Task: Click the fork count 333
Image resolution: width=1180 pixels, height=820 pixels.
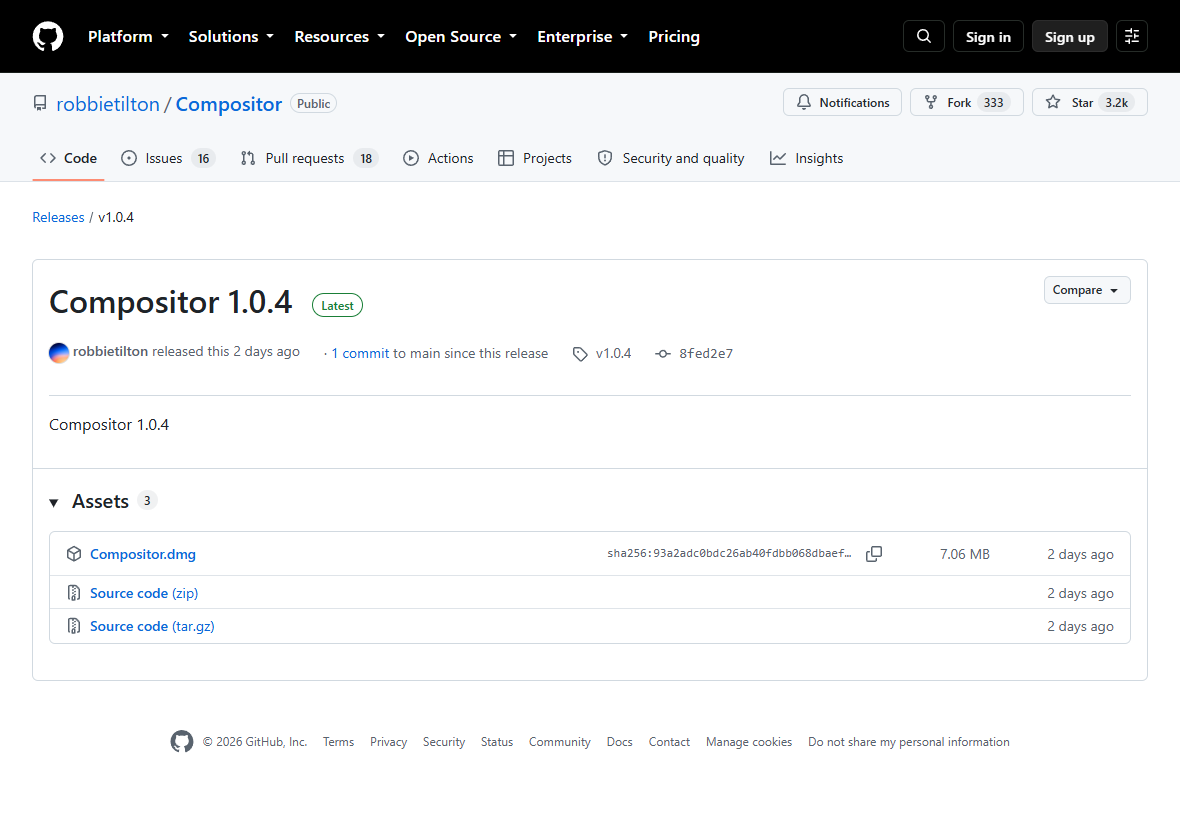Action: pyautogui.click(x=993, y=102)
